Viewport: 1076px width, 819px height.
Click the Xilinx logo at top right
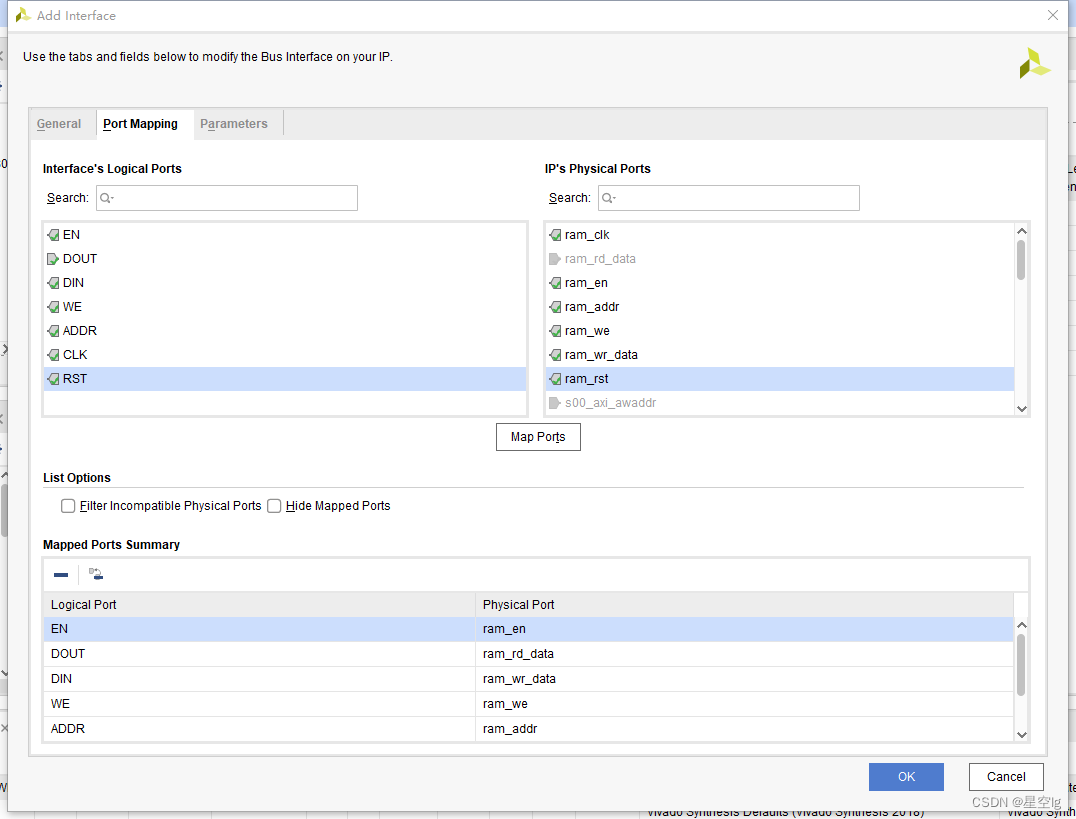(1034, 63)
